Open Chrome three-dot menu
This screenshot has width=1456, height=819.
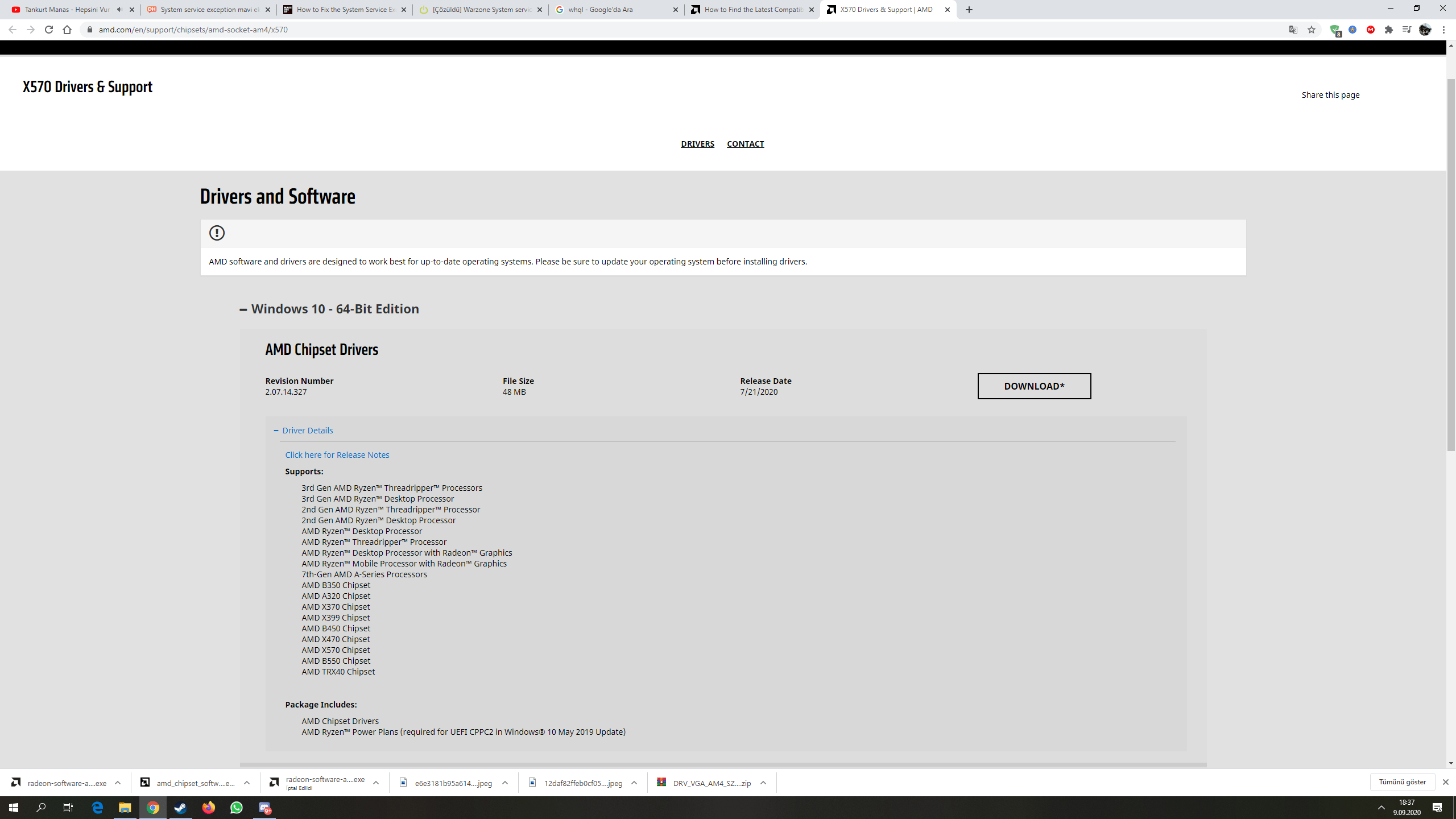[x=1443, y=30]
